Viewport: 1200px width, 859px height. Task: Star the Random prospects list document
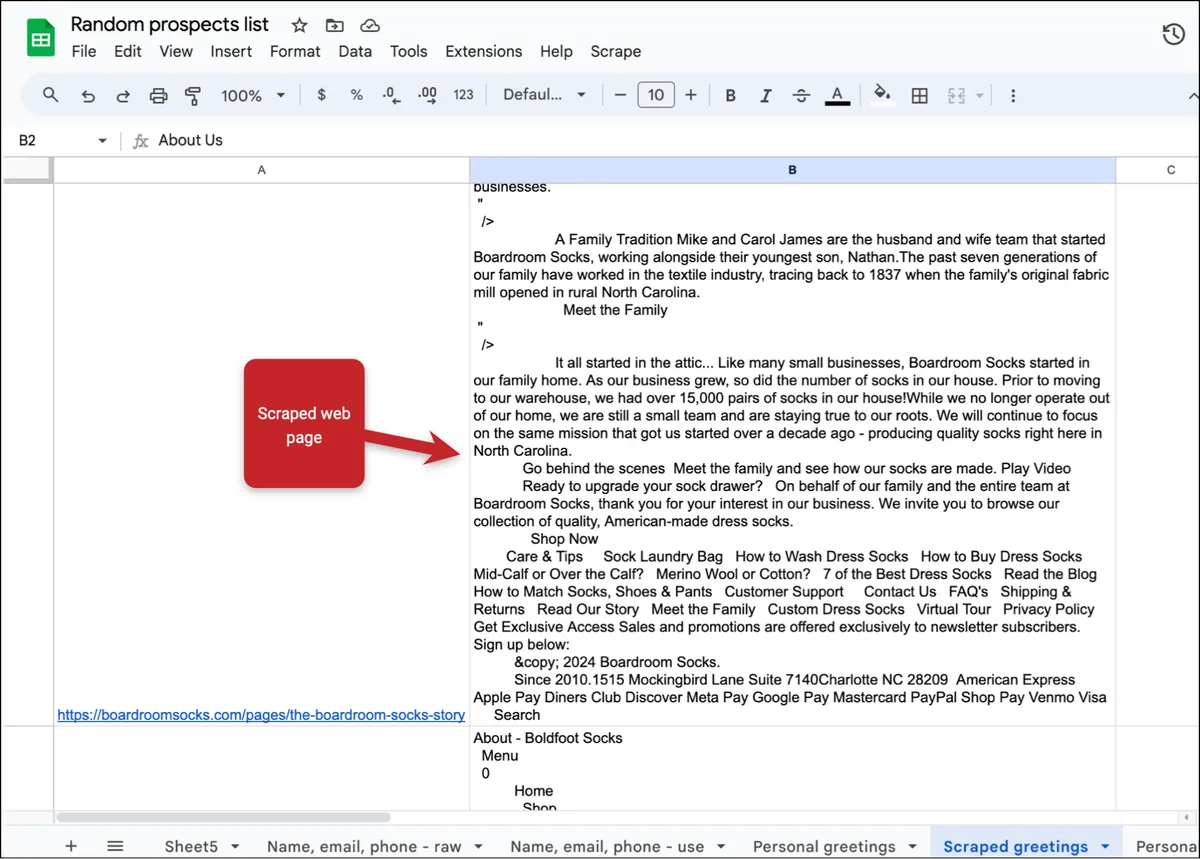click(299, 25)
